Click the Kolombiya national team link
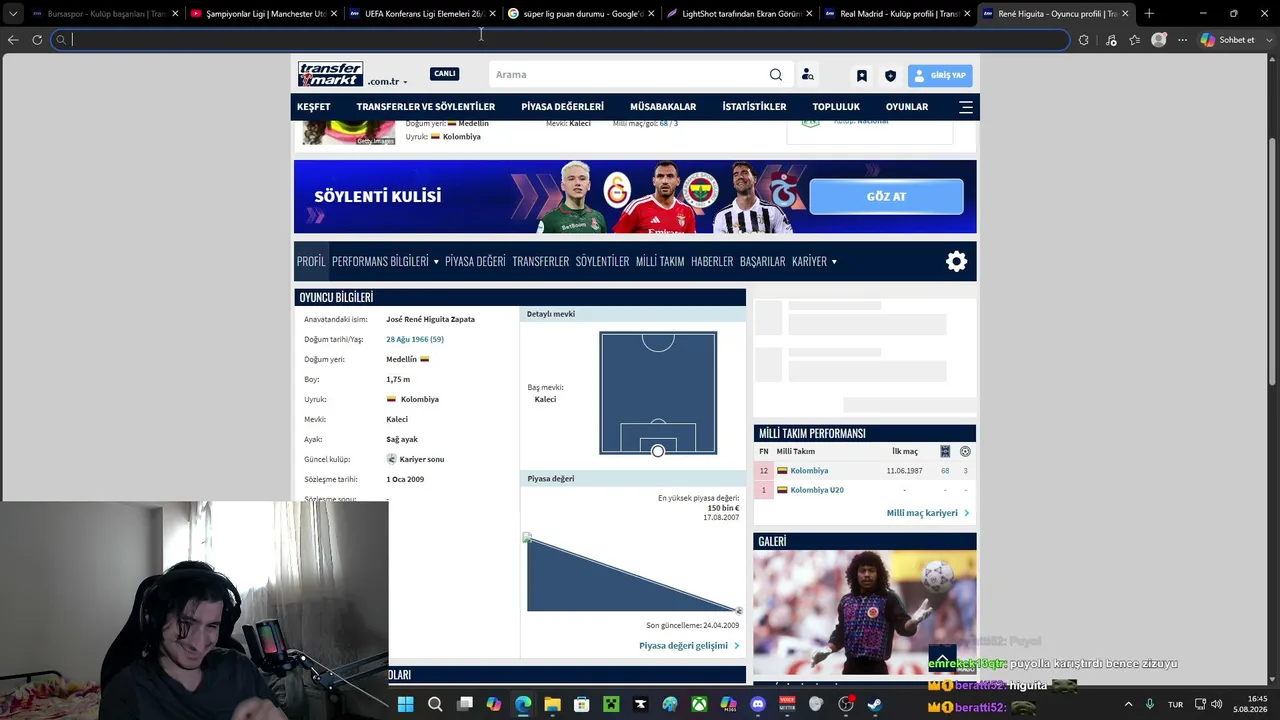 (809, 471)
